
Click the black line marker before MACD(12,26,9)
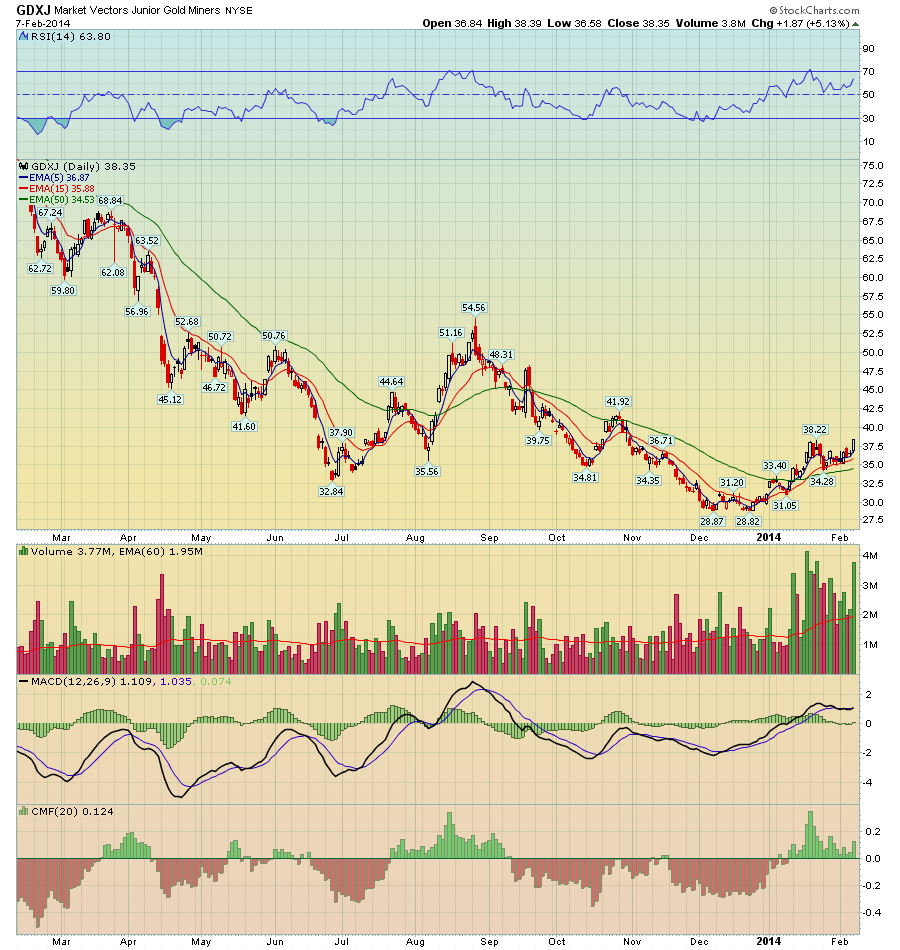[24, 682]
